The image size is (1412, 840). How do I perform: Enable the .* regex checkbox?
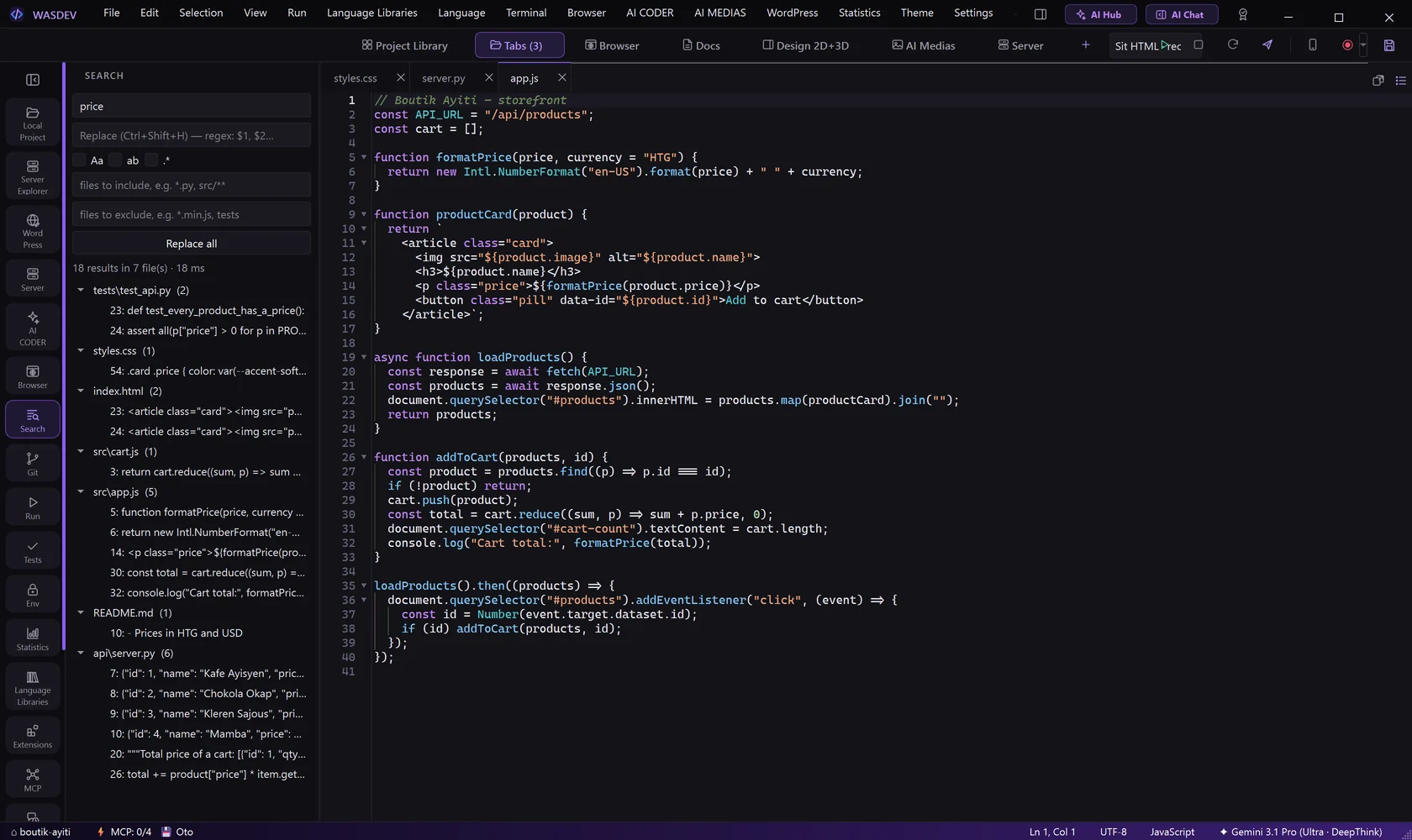[x=151, y=160]
